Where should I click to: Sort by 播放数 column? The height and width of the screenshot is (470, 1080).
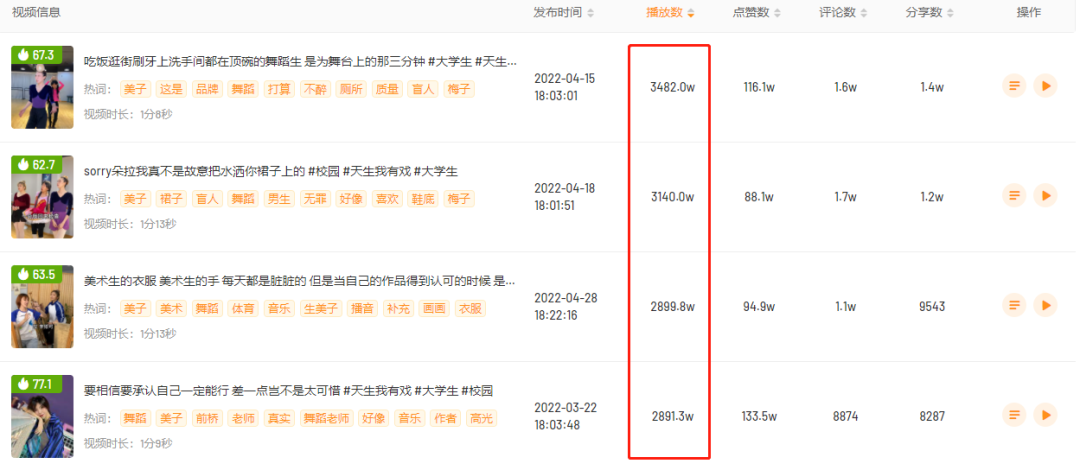[670, 13]
